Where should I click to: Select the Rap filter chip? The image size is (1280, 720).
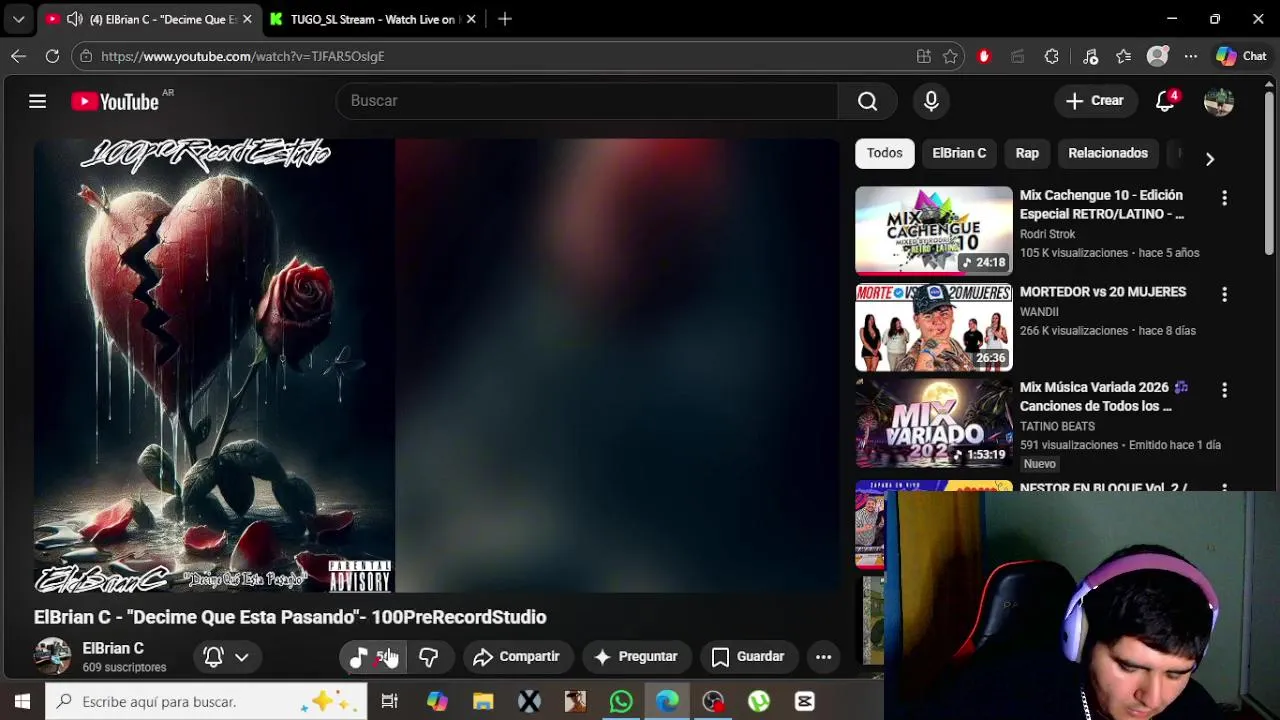pyautogui.click(x=1027, y=153)
